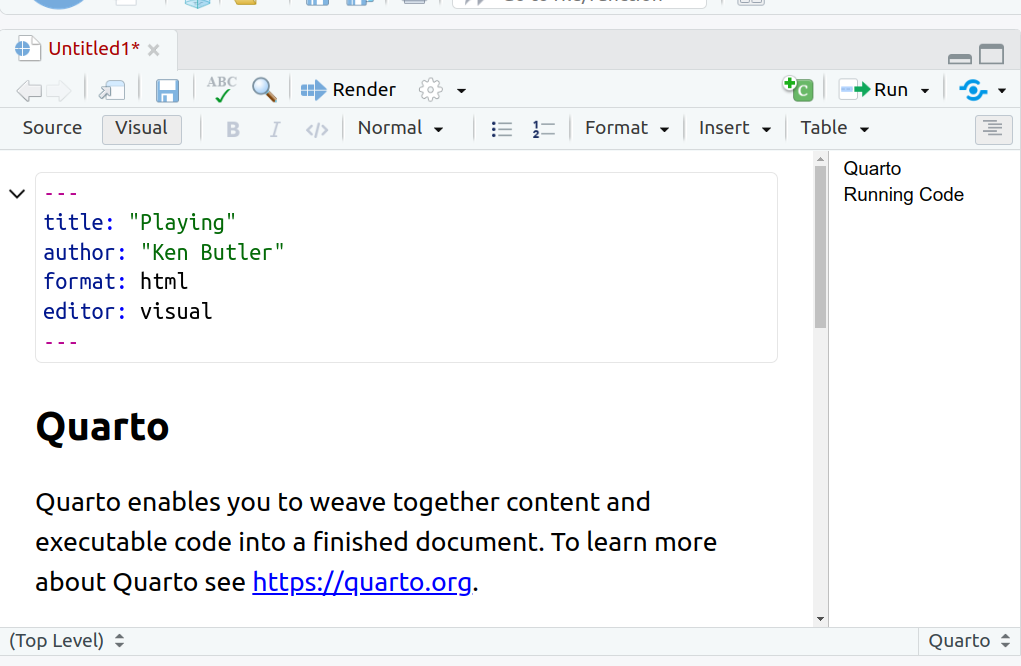1021x666 pixels.
Task: Insert a new code chunk
Action: 798,89
